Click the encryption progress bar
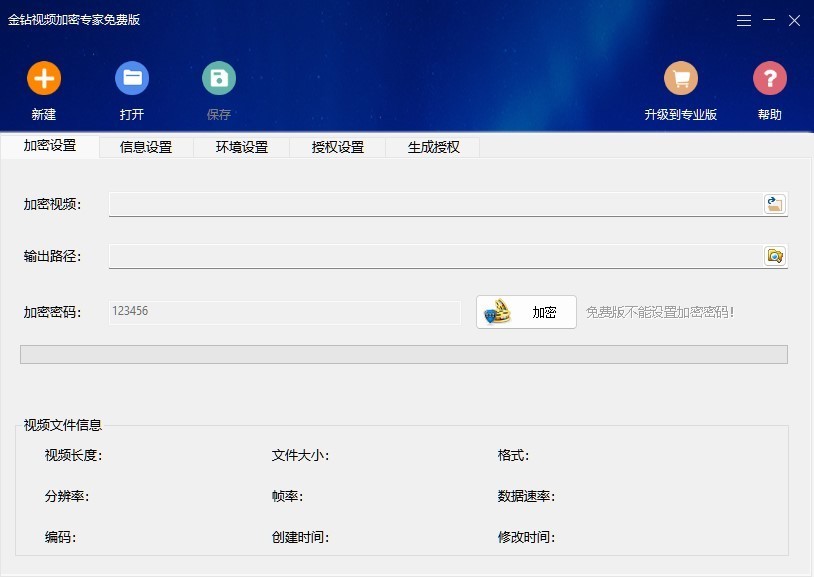 tap(404, 354)
